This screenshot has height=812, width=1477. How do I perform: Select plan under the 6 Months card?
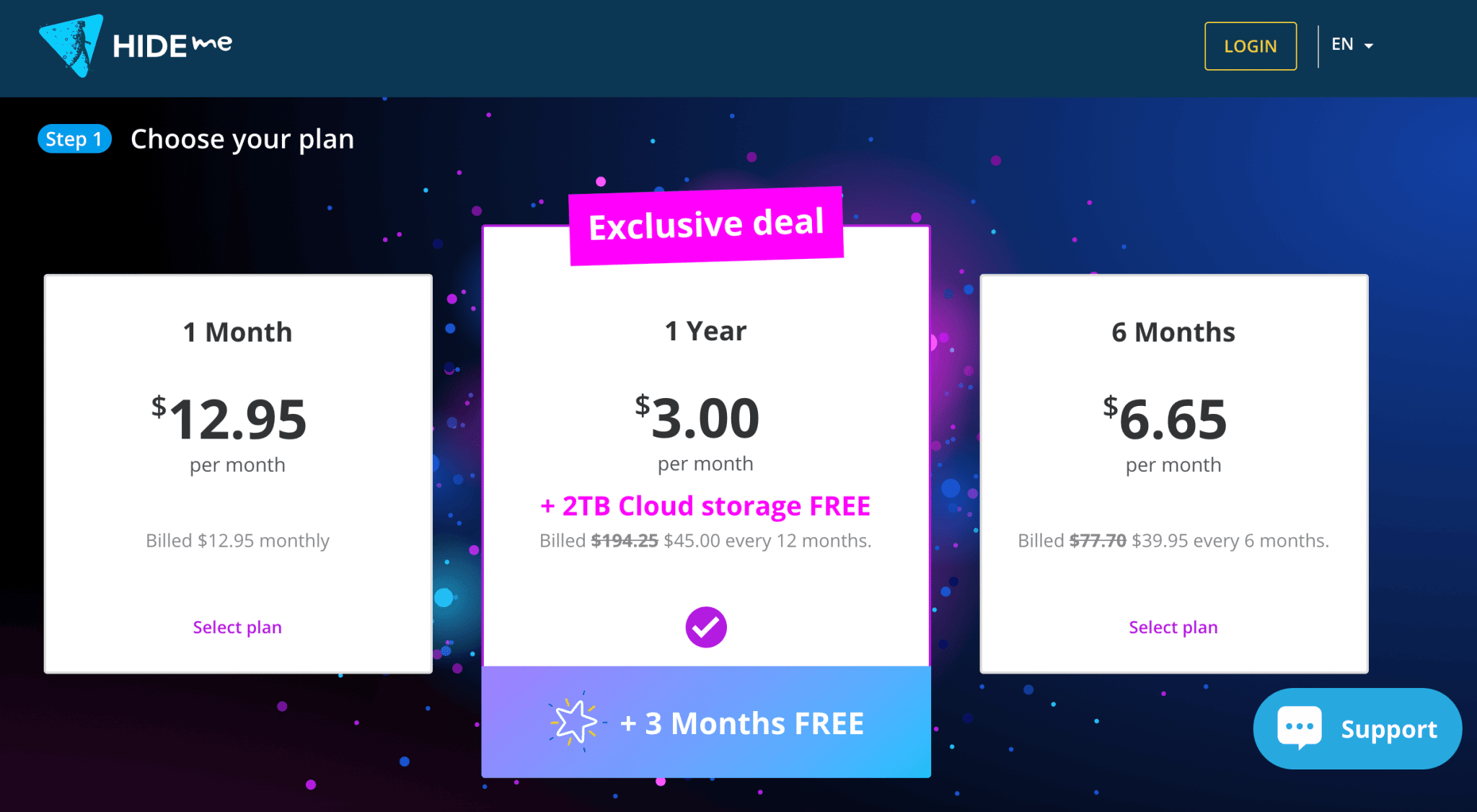[x=1173, y=627]
